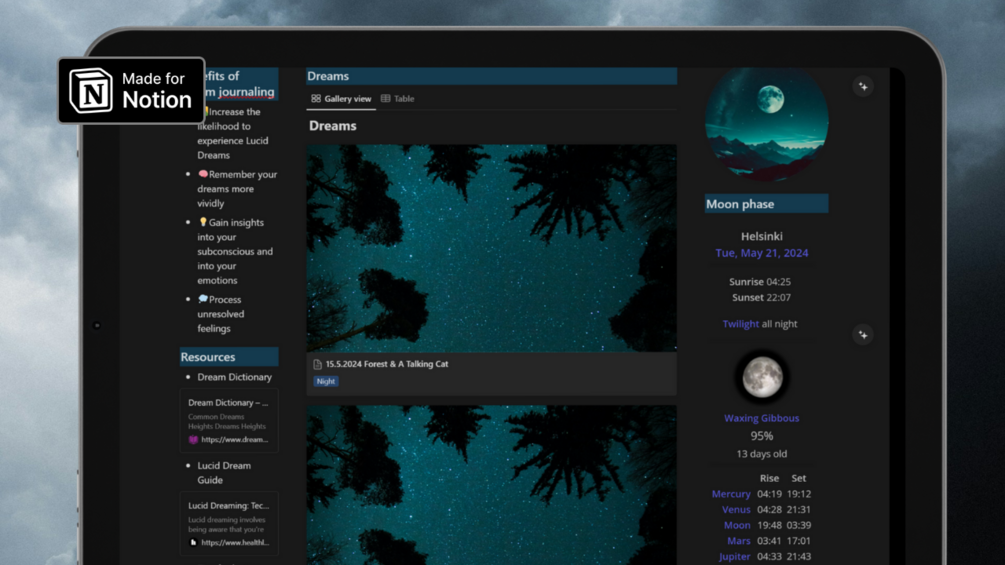Click the Venus set time 21:31
This screenshot has height=565, width=1005.
[799, 510]
